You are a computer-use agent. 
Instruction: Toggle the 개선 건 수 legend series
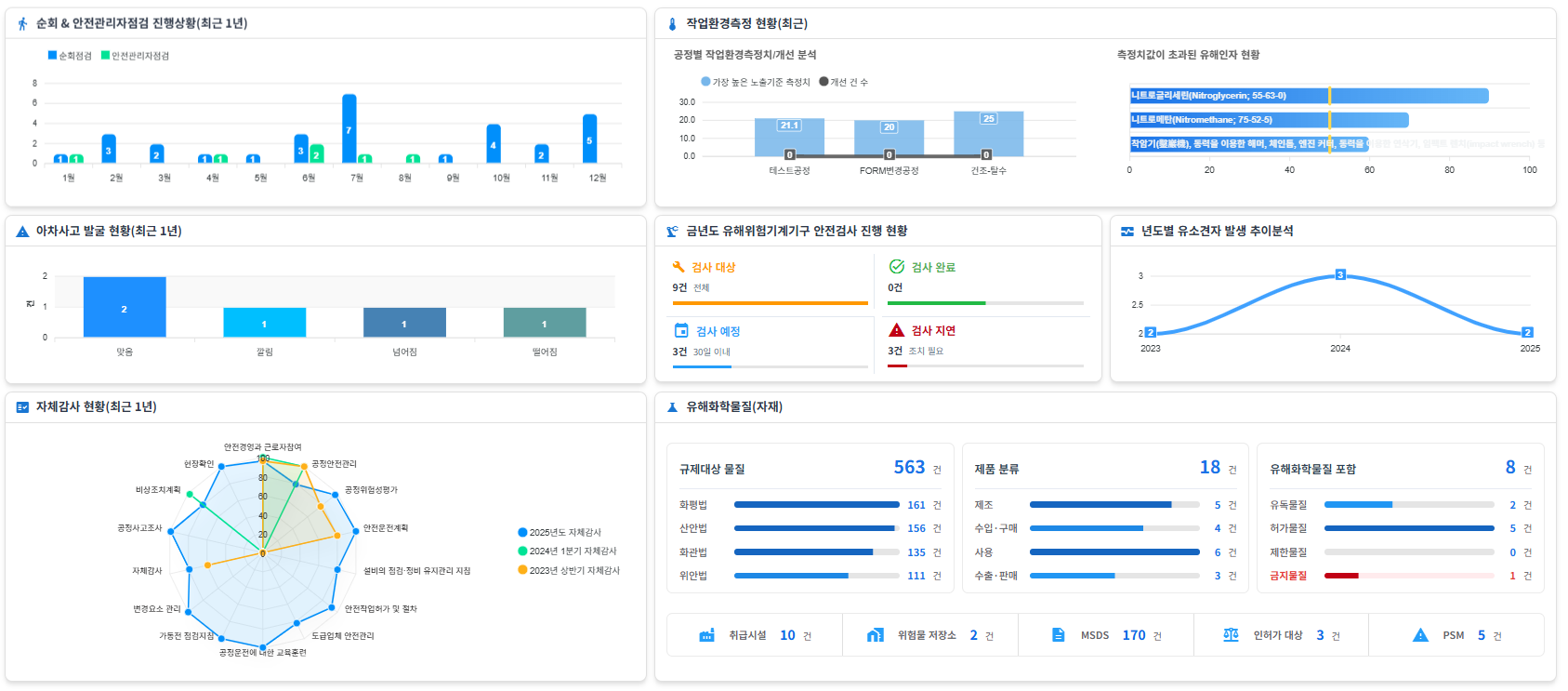843,82
